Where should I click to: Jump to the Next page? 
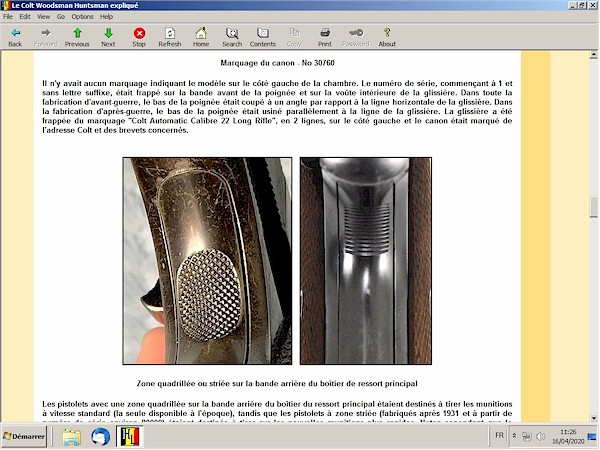click(x=108, y=37)
